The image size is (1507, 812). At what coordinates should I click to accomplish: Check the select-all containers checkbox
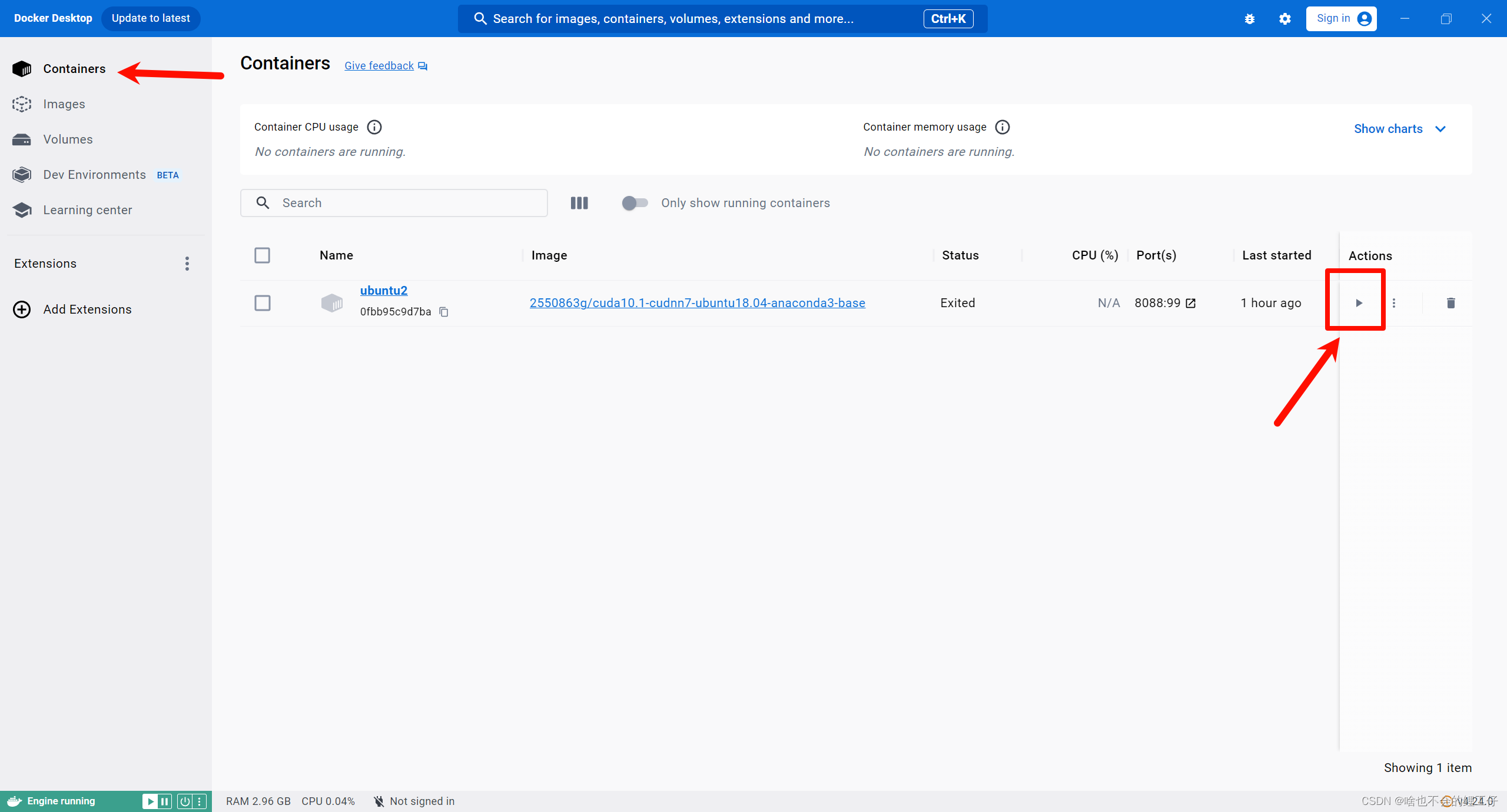pyautogui.click(x=263, y=255)
